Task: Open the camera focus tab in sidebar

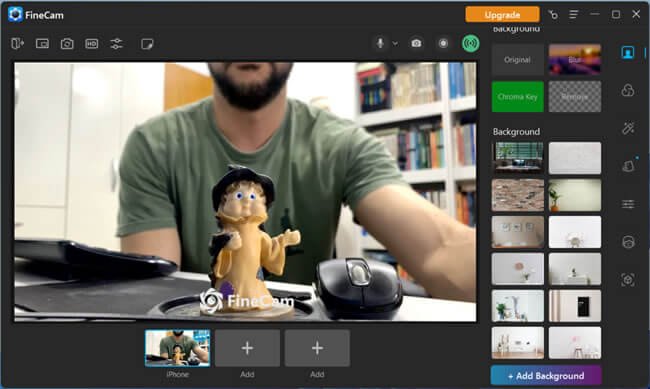Action: point(628,280)
